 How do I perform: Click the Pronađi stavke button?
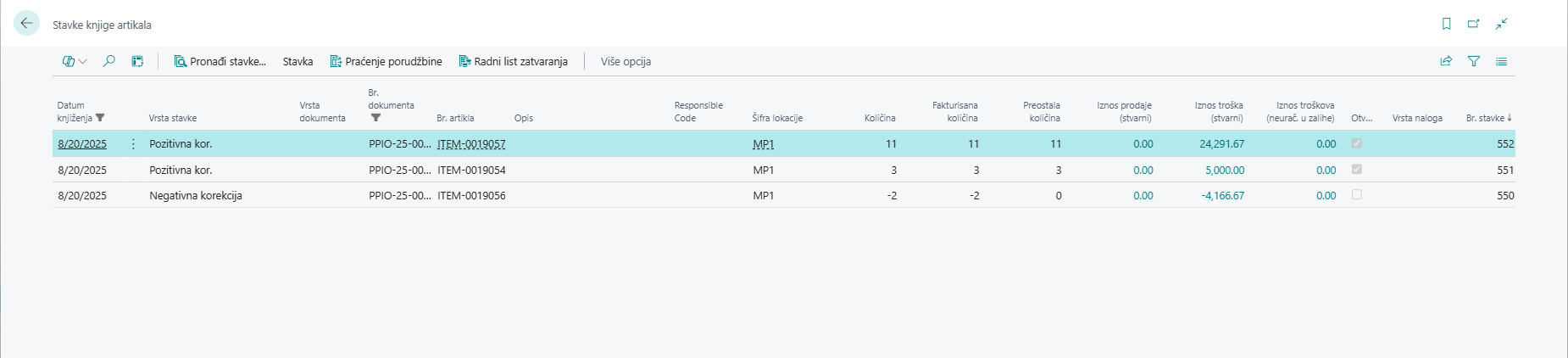(x=220, y=61)
